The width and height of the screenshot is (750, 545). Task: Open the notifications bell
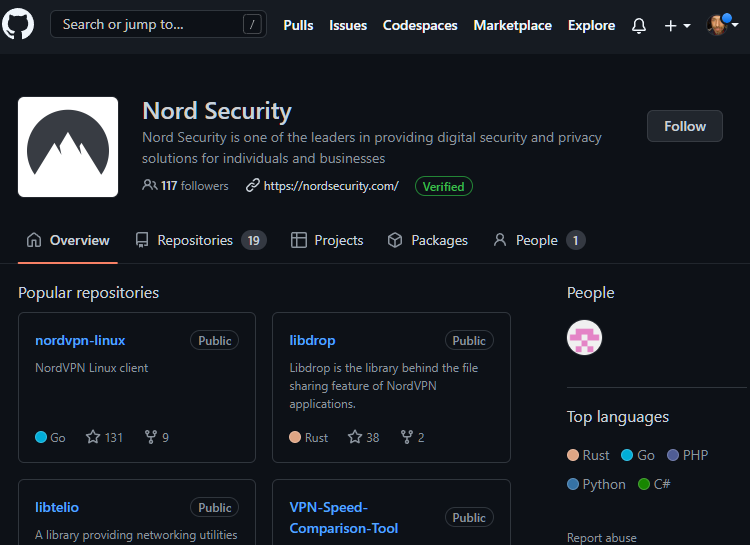(639, 25)
